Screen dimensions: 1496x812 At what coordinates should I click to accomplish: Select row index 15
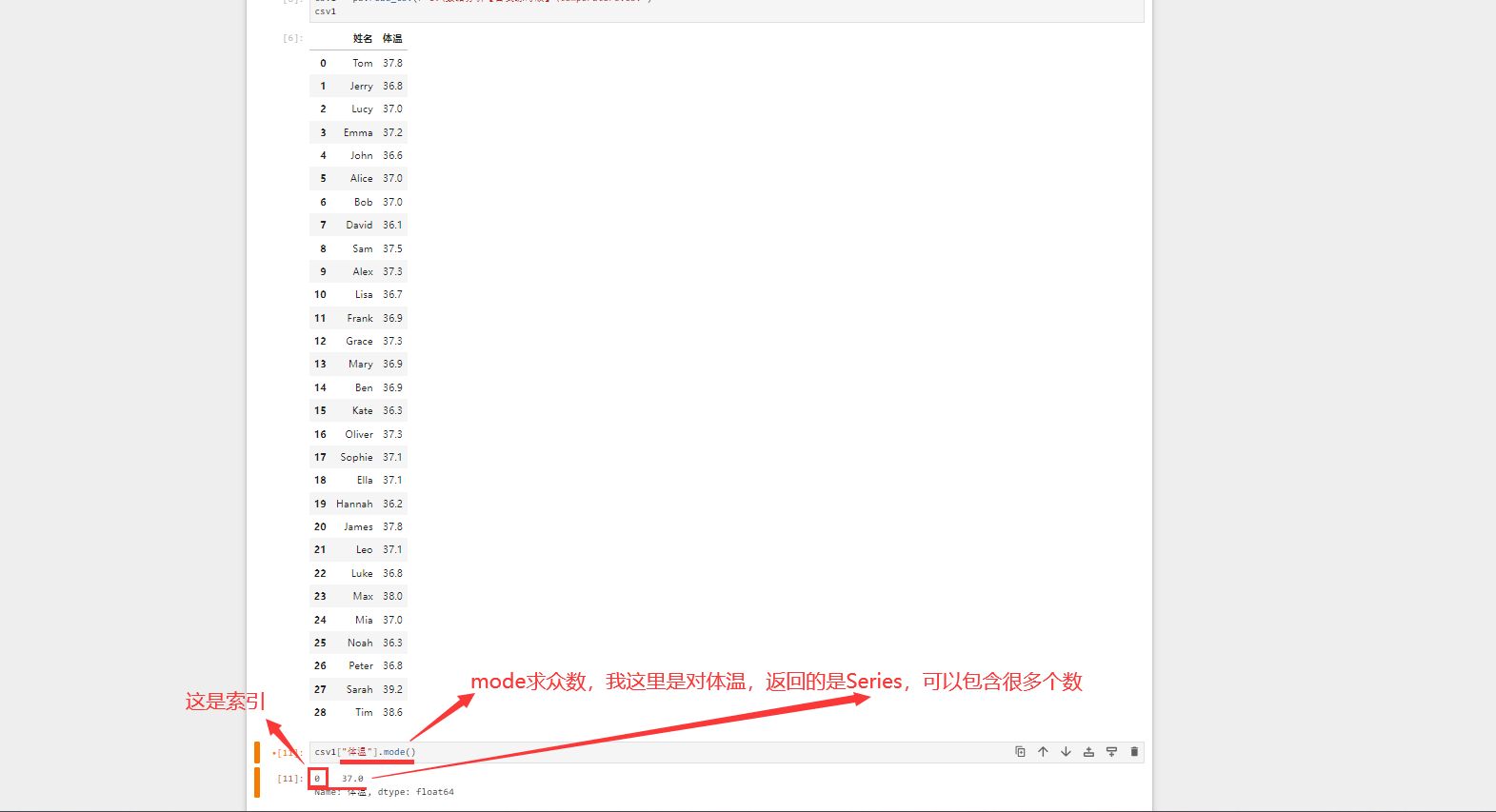pyautogui.click(x=320, y=411)
